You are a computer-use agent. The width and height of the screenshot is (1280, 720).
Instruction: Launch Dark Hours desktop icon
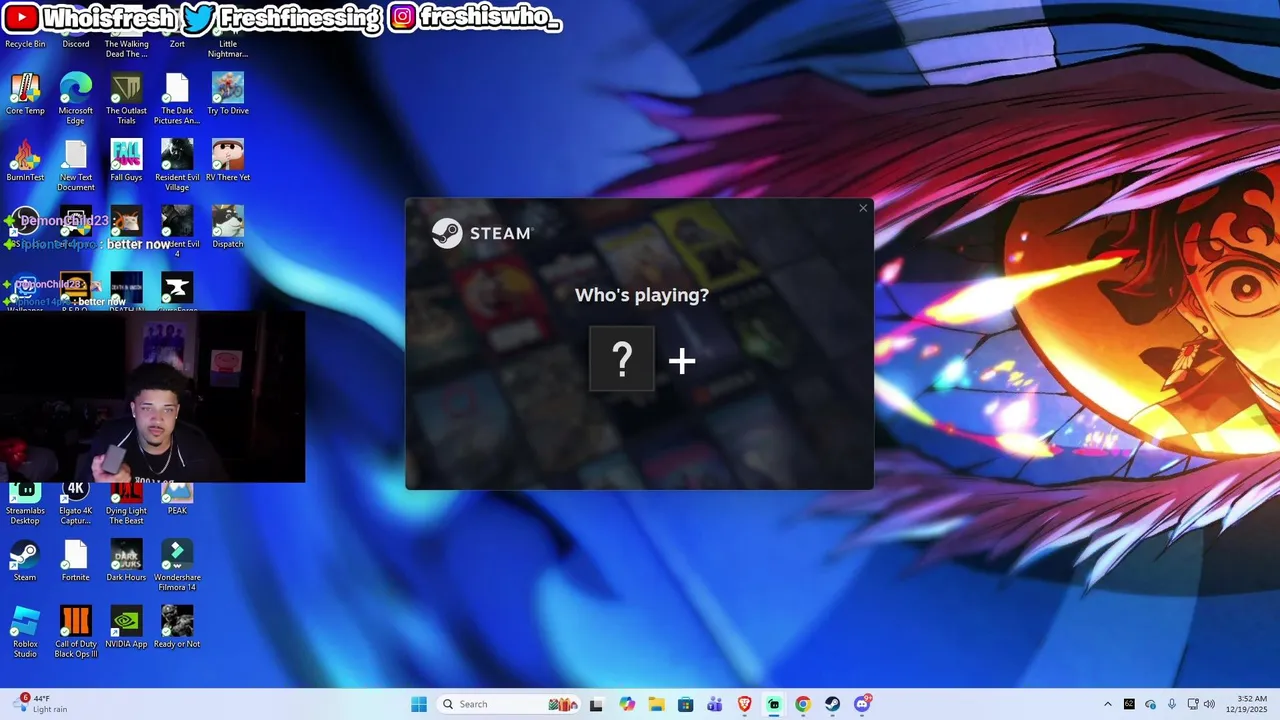click(126, 560)
